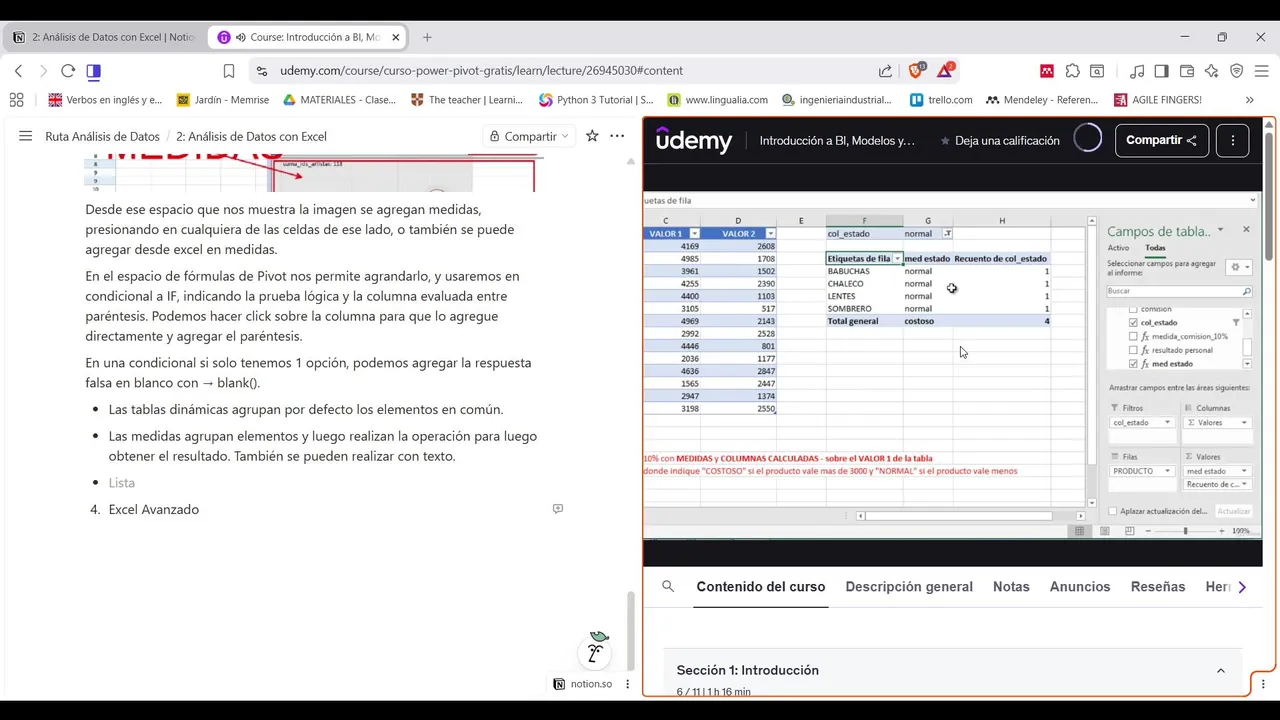The image size is (1280, 720).
Task: Open the field list gear tools dropdown
Action: click(x=1240, y=267)
